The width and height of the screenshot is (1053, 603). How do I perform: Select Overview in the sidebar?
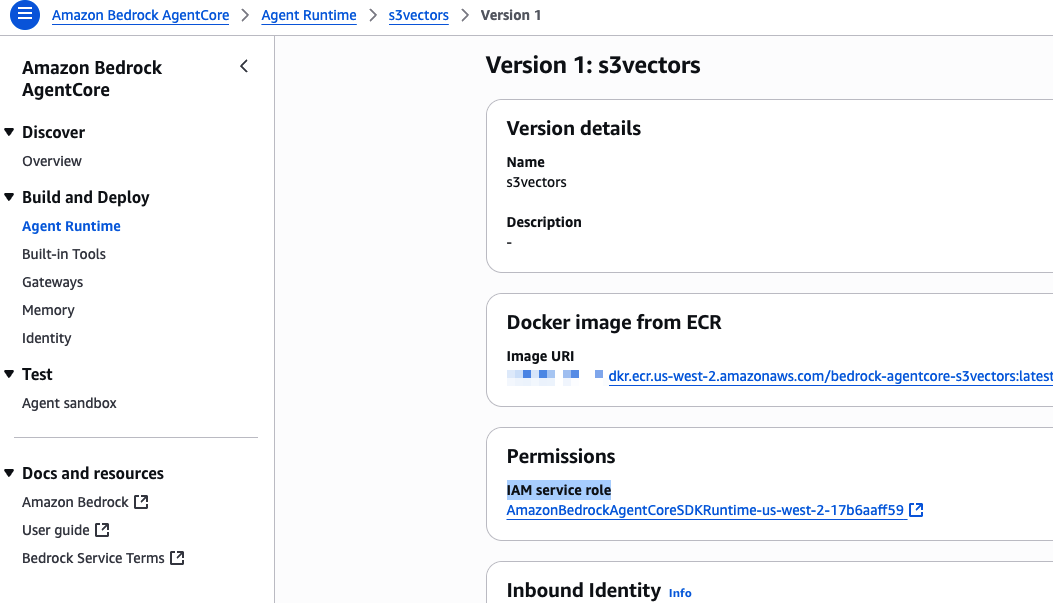tap(52, 161)
